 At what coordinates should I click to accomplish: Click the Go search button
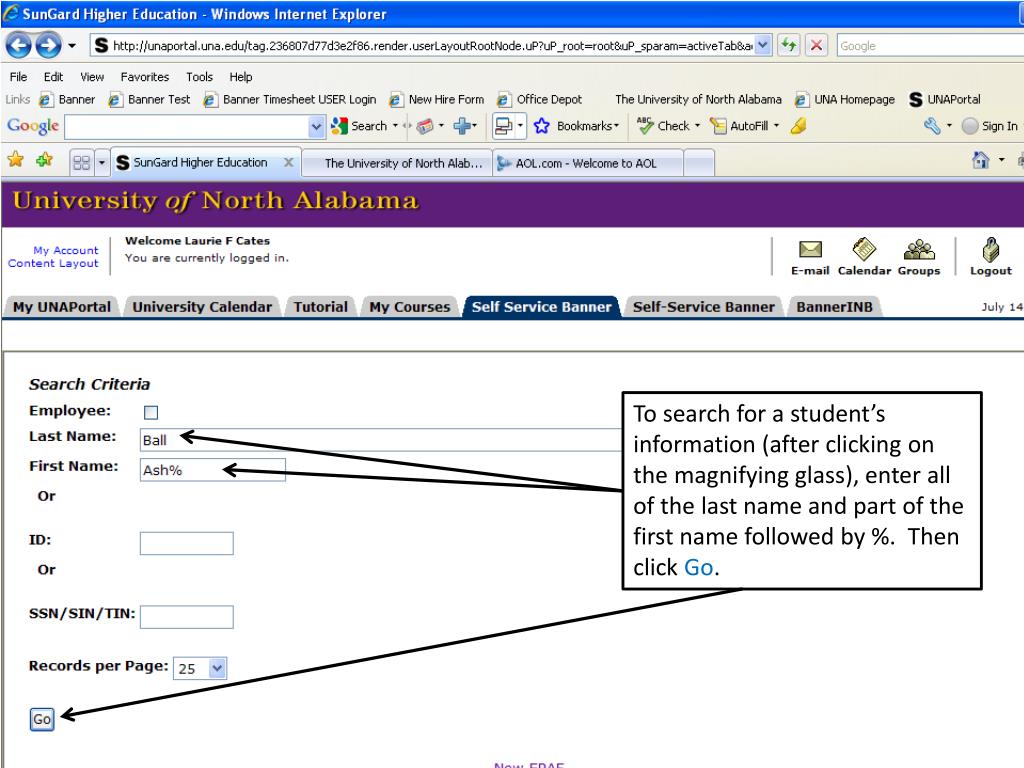click(x=42, y=719)
